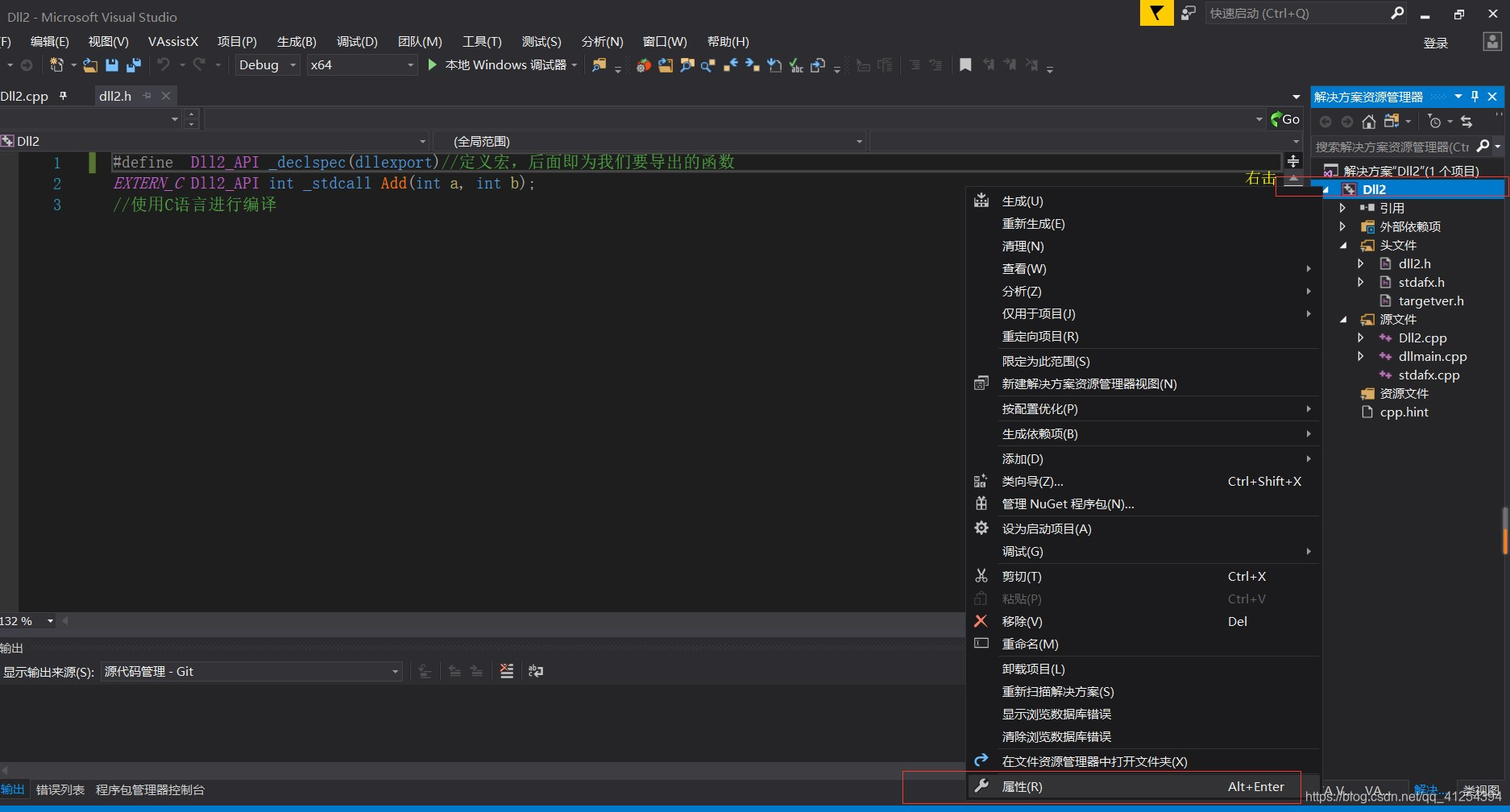
Task: Click the Undo arrow in the toolbar
Action: click(x=164, y=64)
